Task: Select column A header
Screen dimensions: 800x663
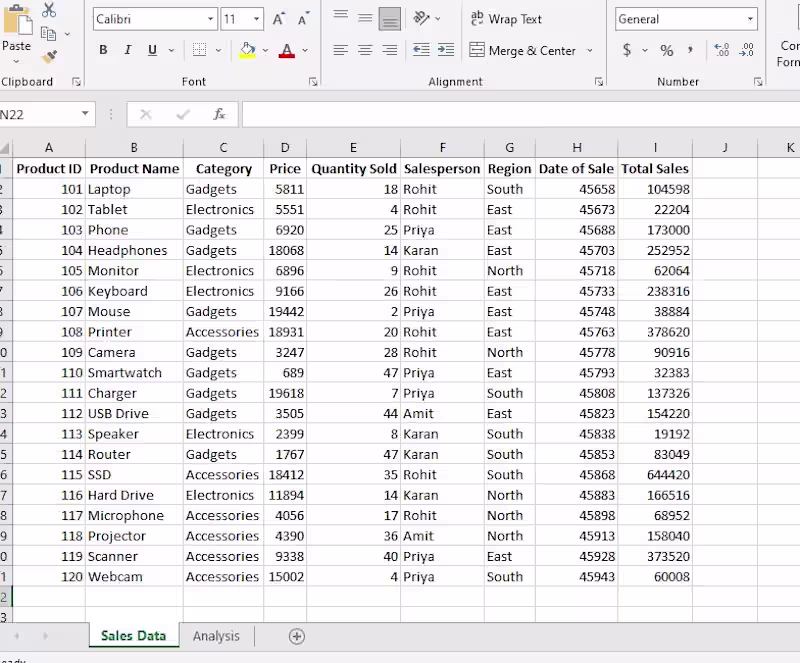Action: (x=49, y=148)
